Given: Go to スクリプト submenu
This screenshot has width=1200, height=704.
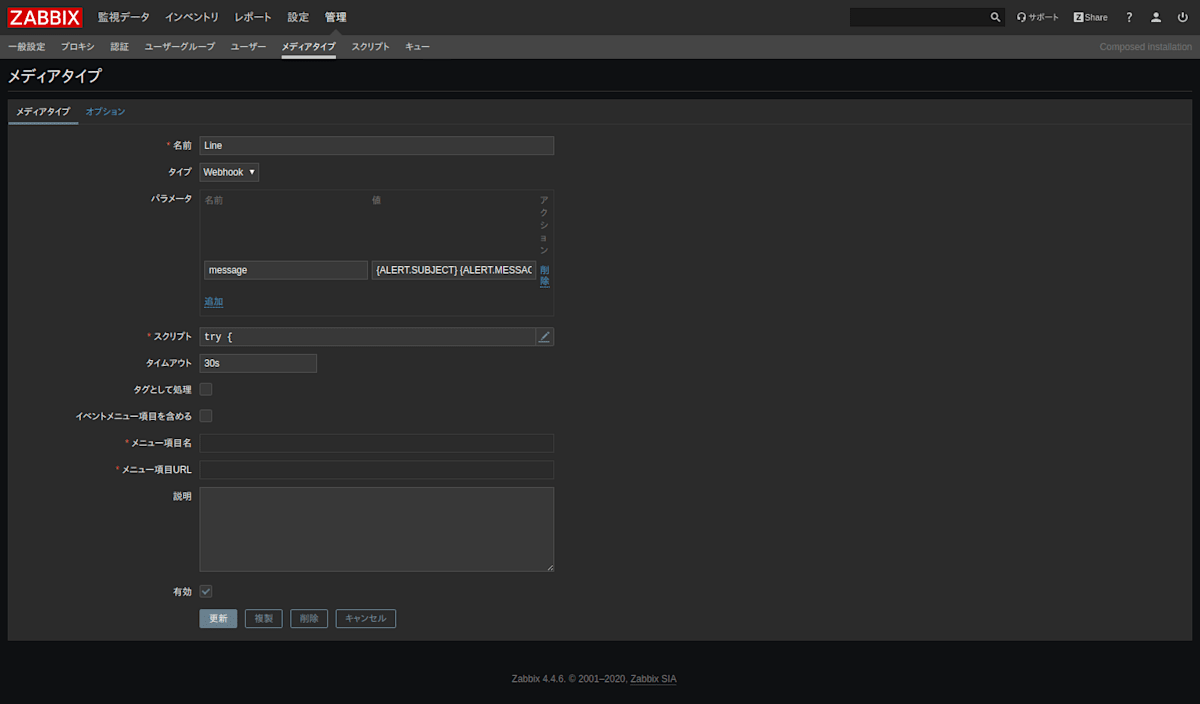Looking at the screenshot, I should click(x=371, y=47).
